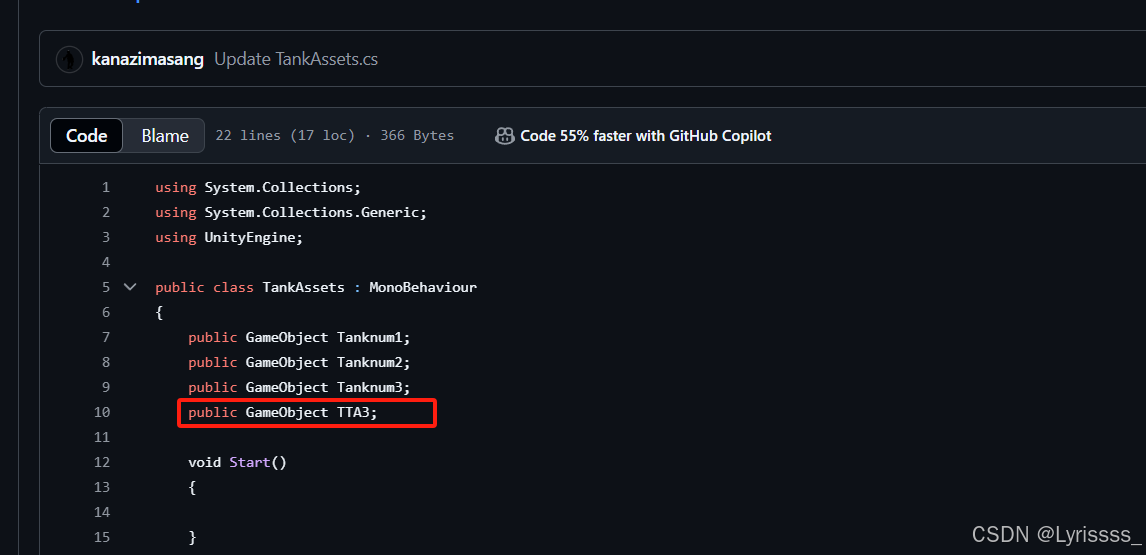
Task: Click '22 lines (17 loc) · 366 Bytes' info
Action: 335,135
